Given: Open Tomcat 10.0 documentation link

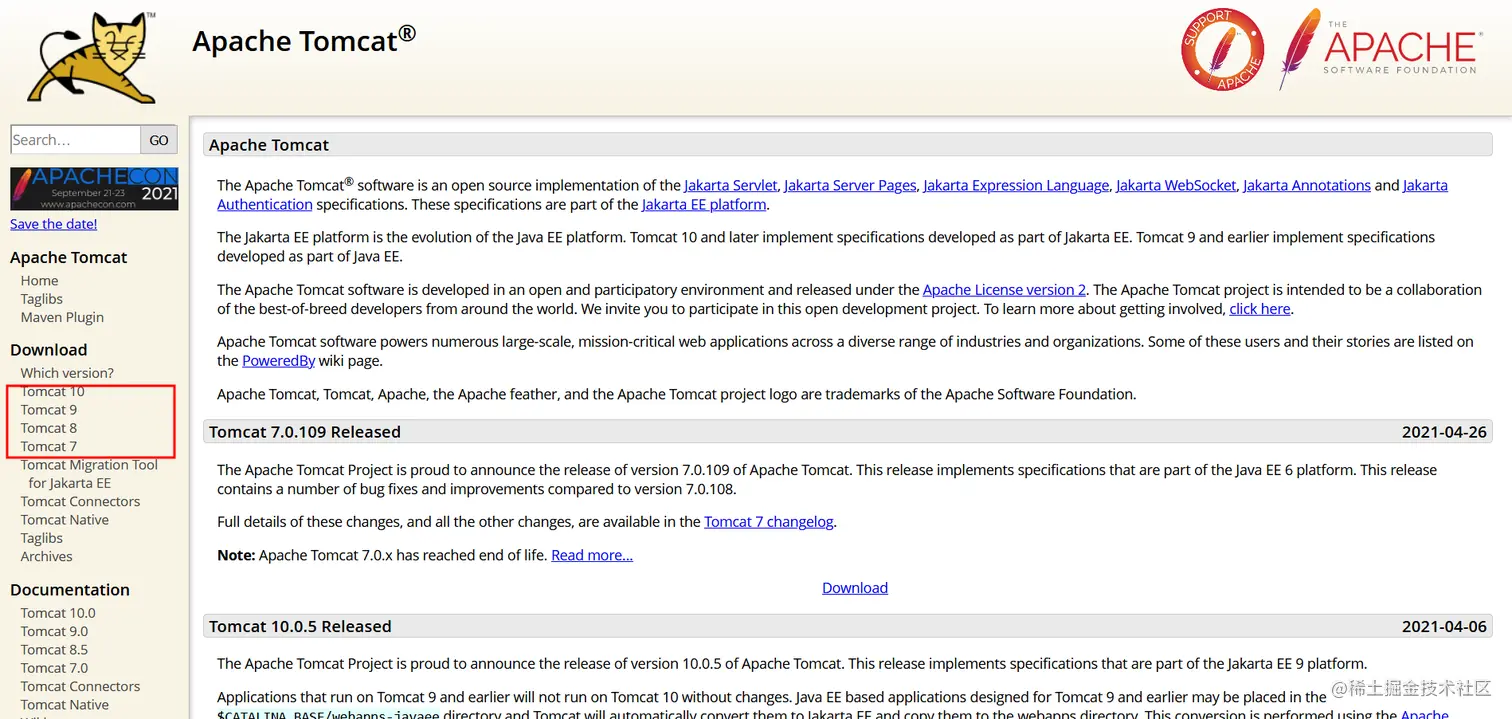Looking at the screenshot, I should 58,613.
